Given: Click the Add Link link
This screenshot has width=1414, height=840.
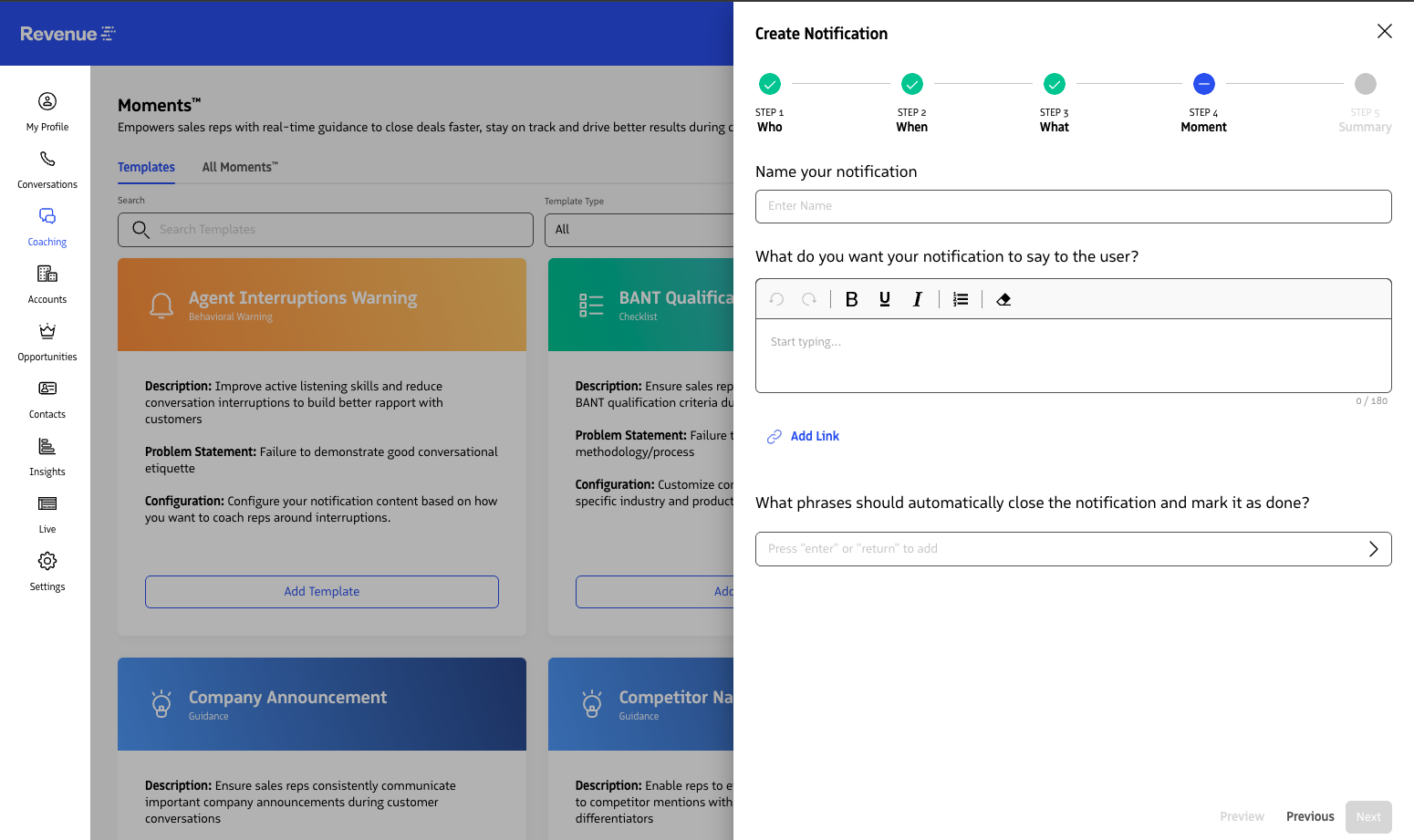Looking at the screenshot, I should coord(814,436).
